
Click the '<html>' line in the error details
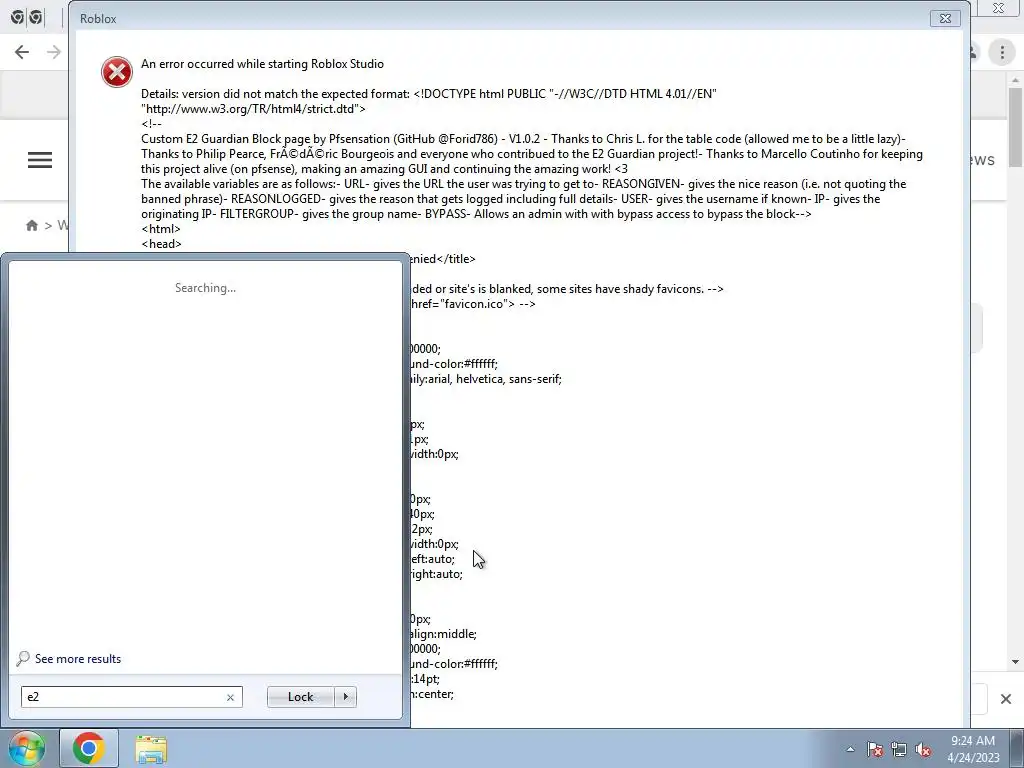coord(161,229)
